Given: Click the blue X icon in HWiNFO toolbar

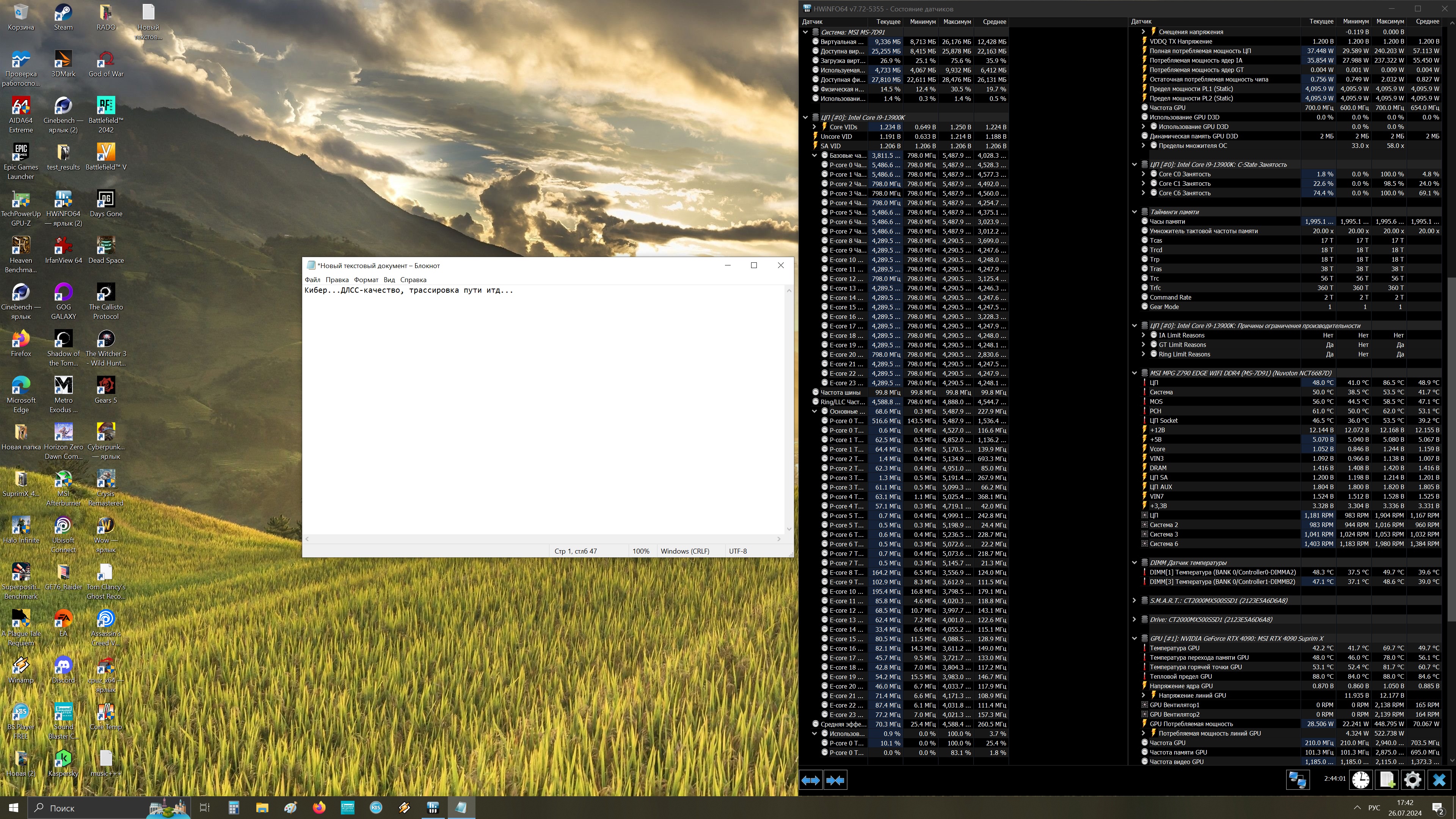Looking at the screenshot, I should tap(1439, 780).
